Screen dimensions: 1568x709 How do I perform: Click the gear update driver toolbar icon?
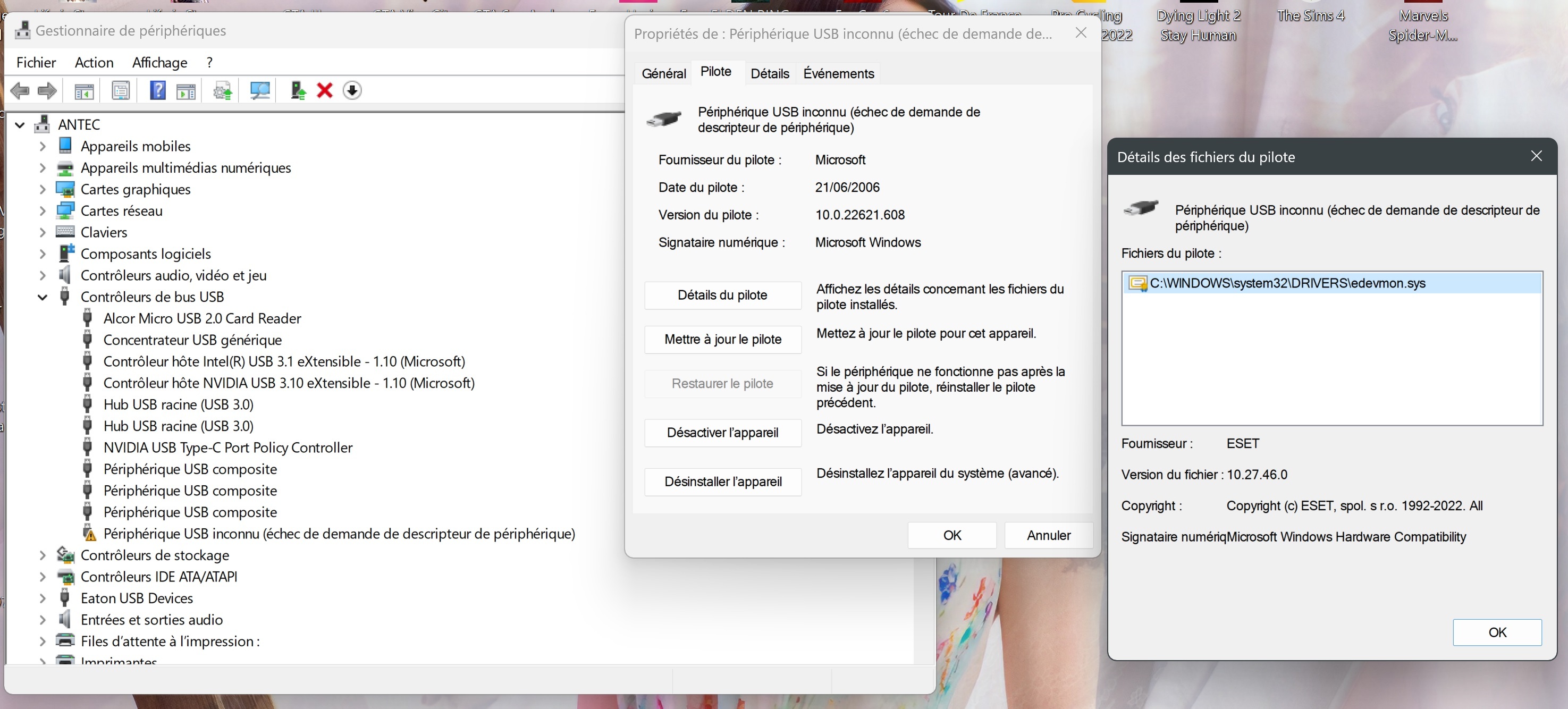click(x=223, y=91)
